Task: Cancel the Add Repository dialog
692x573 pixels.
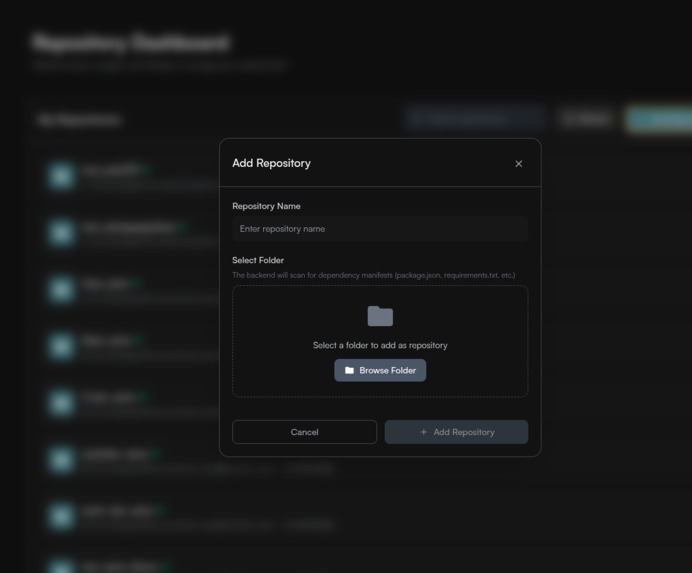Action: click(305, 432)
